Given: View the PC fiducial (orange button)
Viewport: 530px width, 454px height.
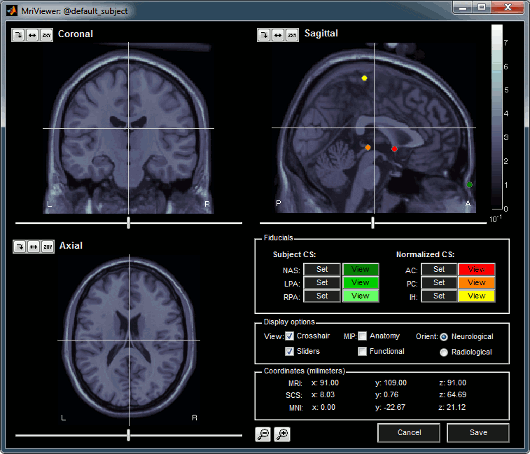Looking at the screenshot, I should [x=477, y=283].
